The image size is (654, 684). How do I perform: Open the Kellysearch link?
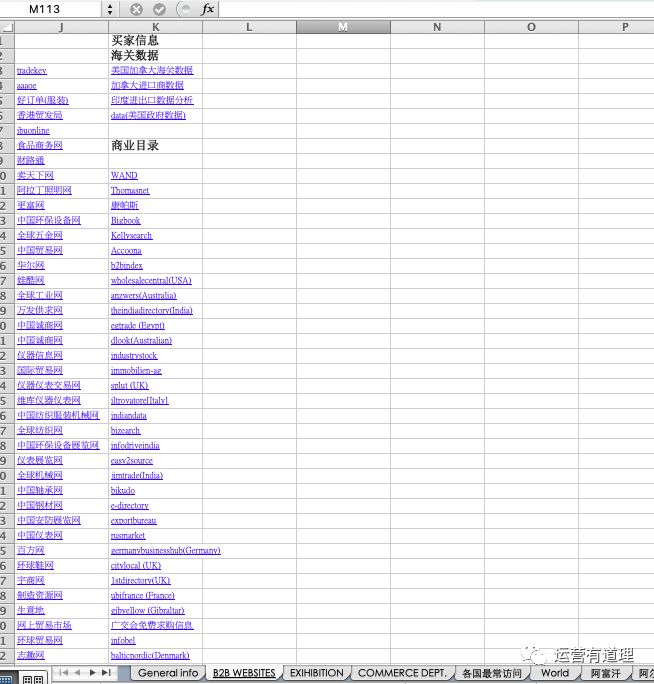[131, 236]
